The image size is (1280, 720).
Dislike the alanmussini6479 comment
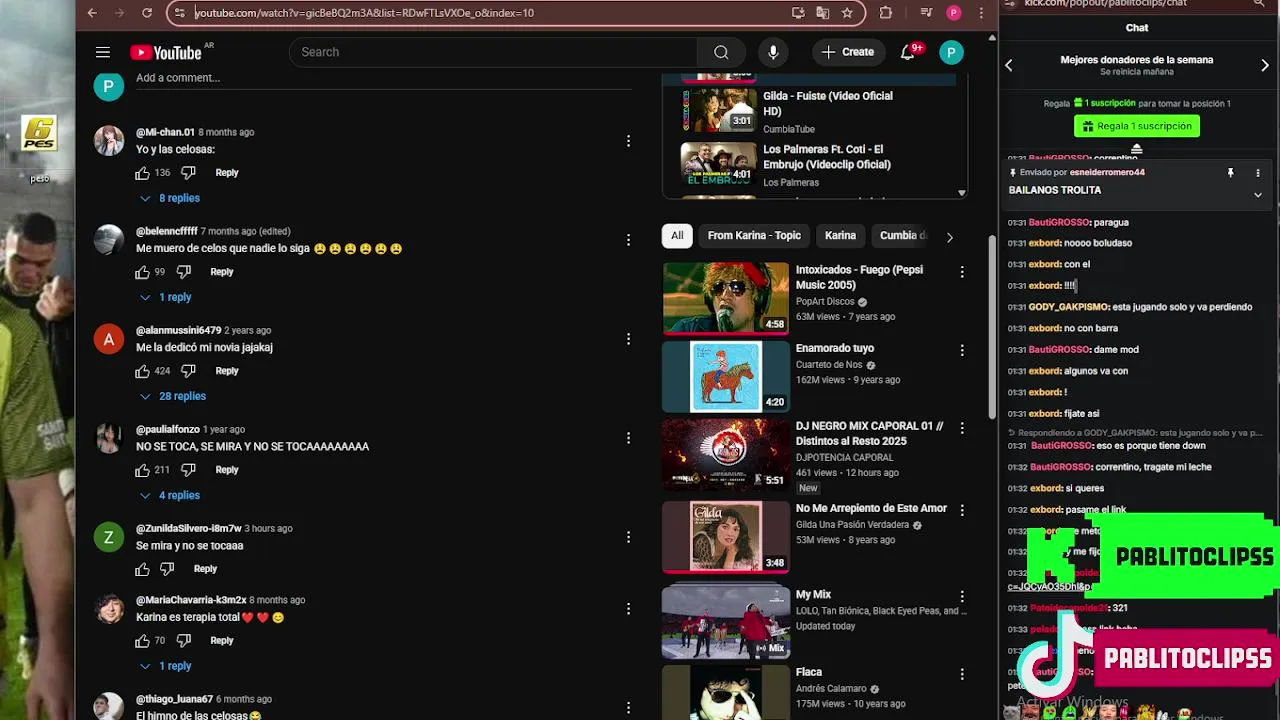tap(188, 371)
